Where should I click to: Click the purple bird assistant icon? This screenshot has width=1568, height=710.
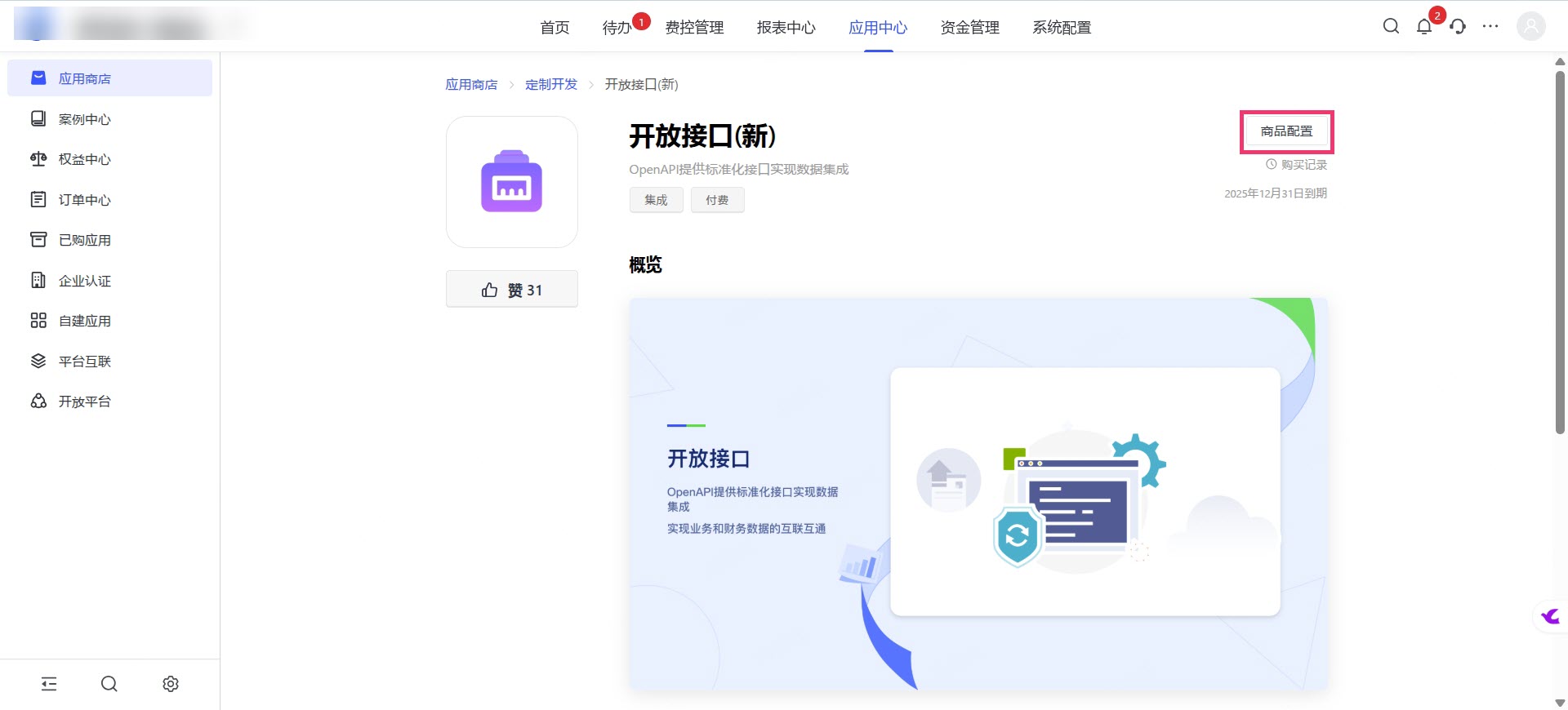1550,616
